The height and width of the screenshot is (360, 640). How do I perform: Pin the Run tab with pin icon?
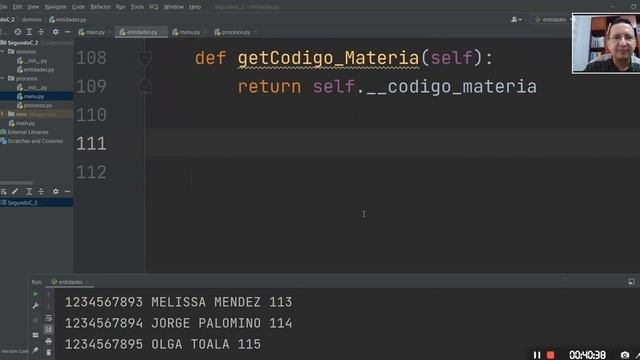(36, 350)
